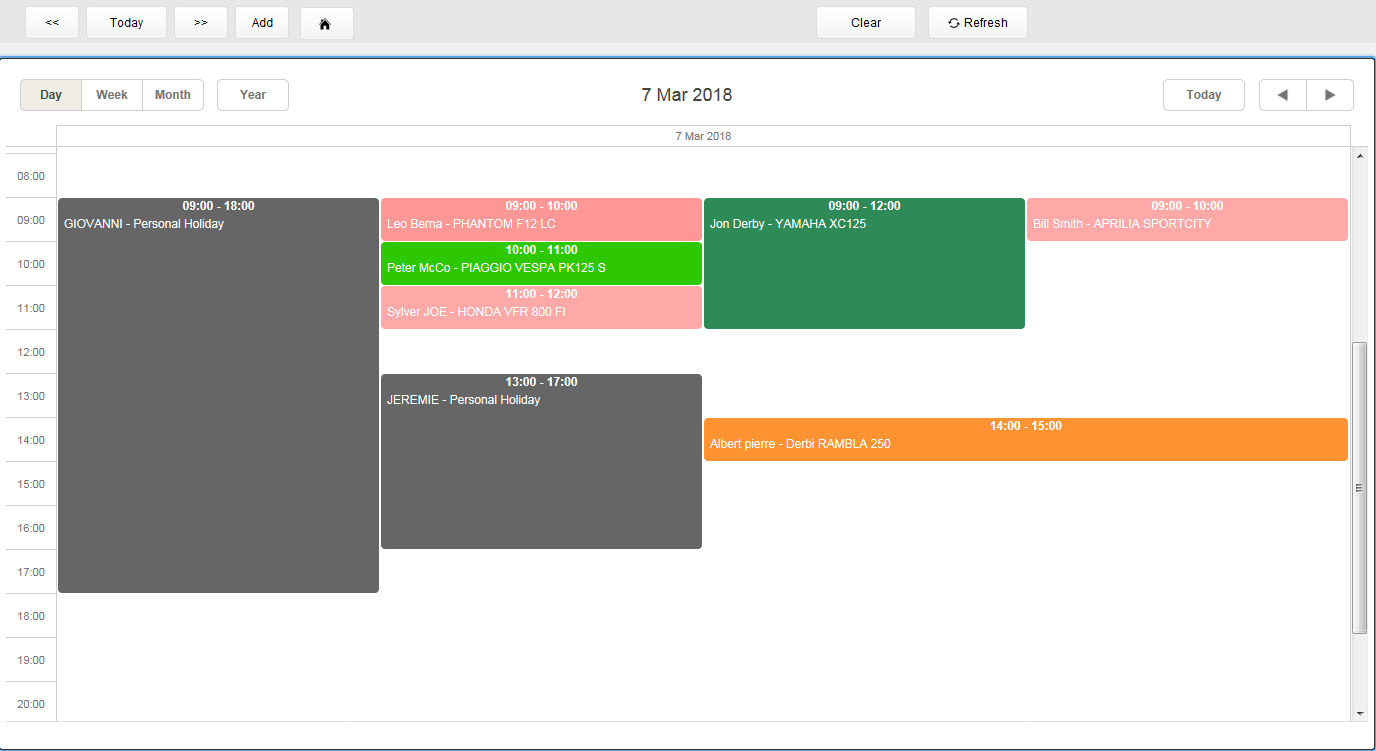The width and height of the screenshot is (1376, 751).
Task: Click the 18:00 time label
Action: (31, 616)
